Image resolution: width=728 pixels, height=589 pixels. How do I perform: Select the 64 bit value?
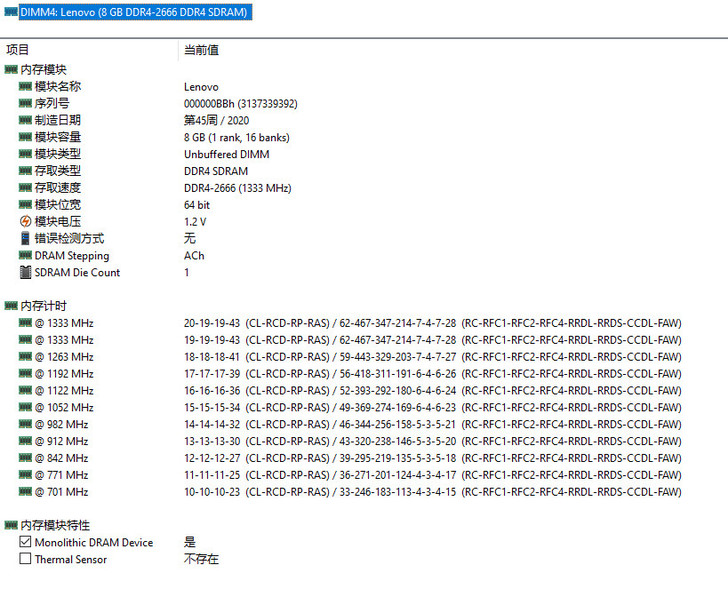tap(197, 205)
